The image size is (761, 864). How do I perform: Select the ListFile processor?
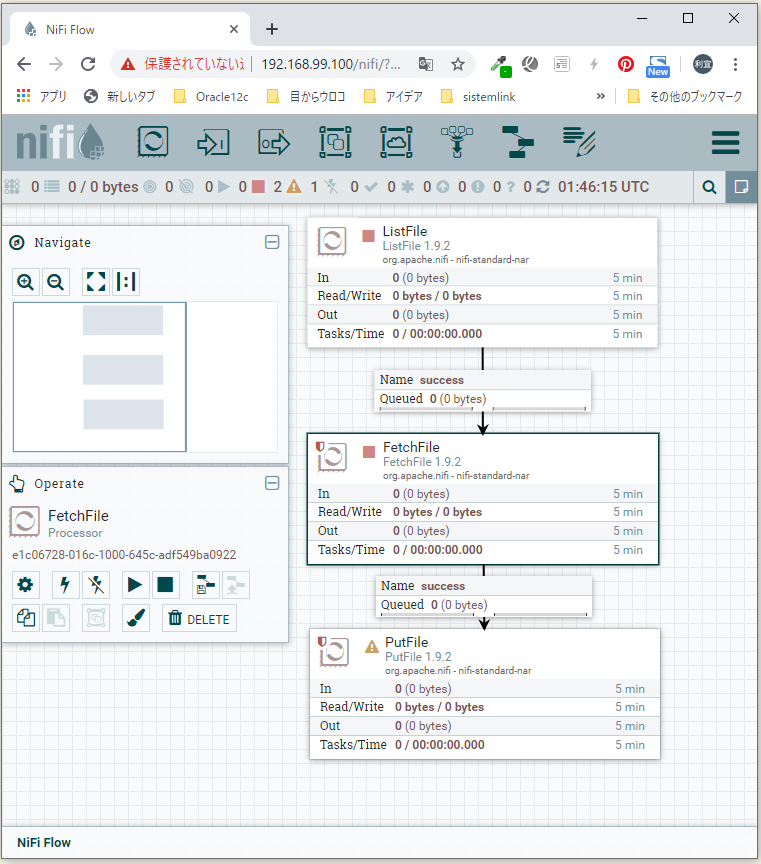pyautogui.click(x=482, y=283)
